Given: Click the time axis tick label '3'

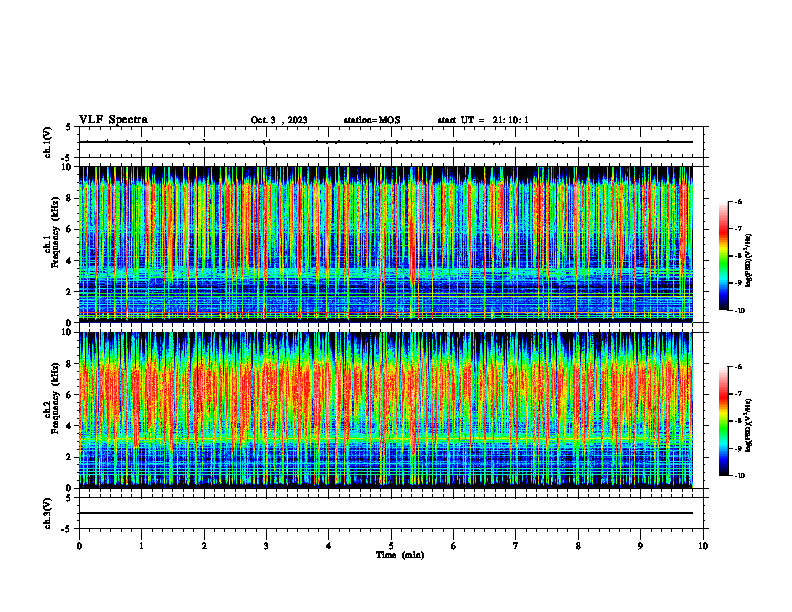Looking at the screenshot, I should (x=266, y=546).
